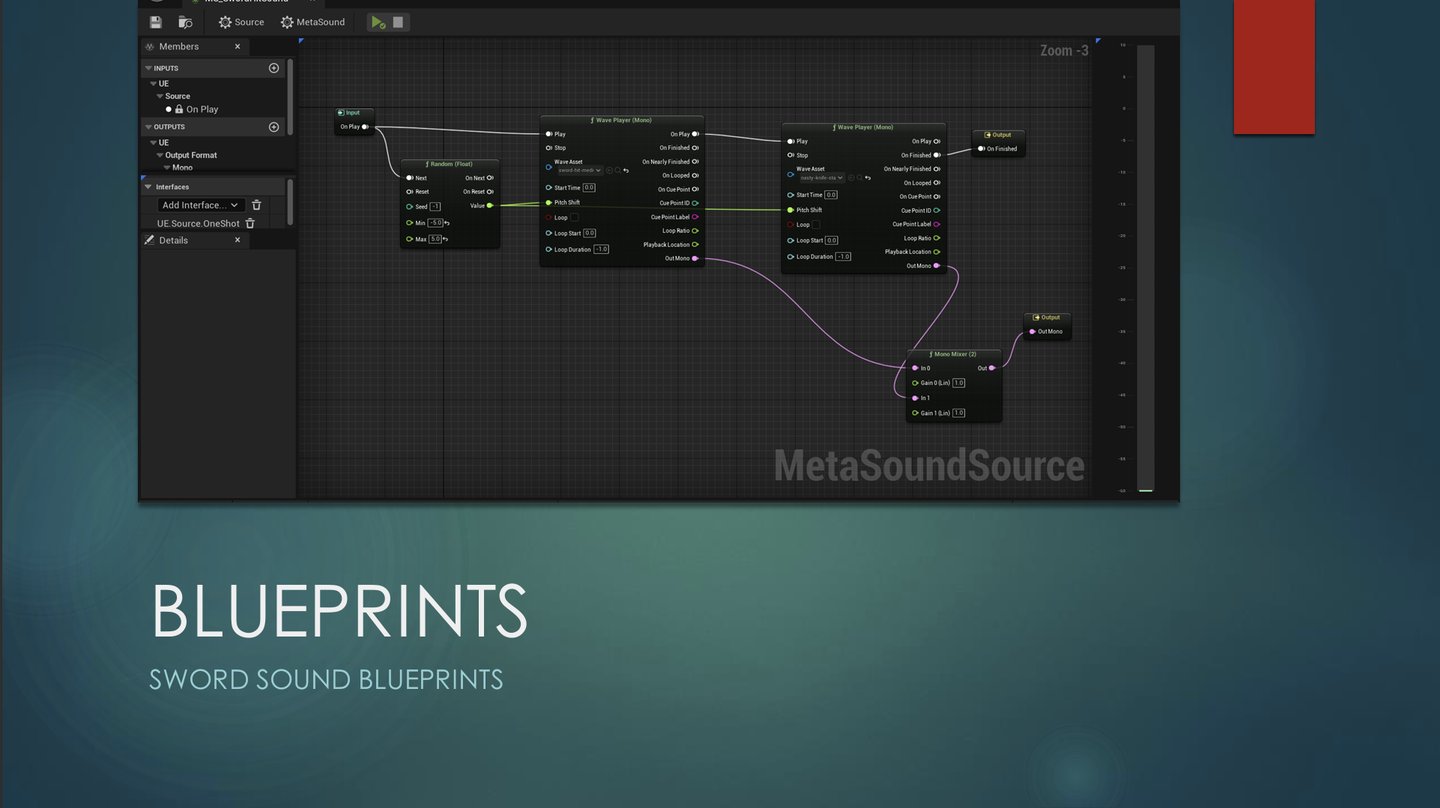Collapse the Interfaces section

[149, 187]
